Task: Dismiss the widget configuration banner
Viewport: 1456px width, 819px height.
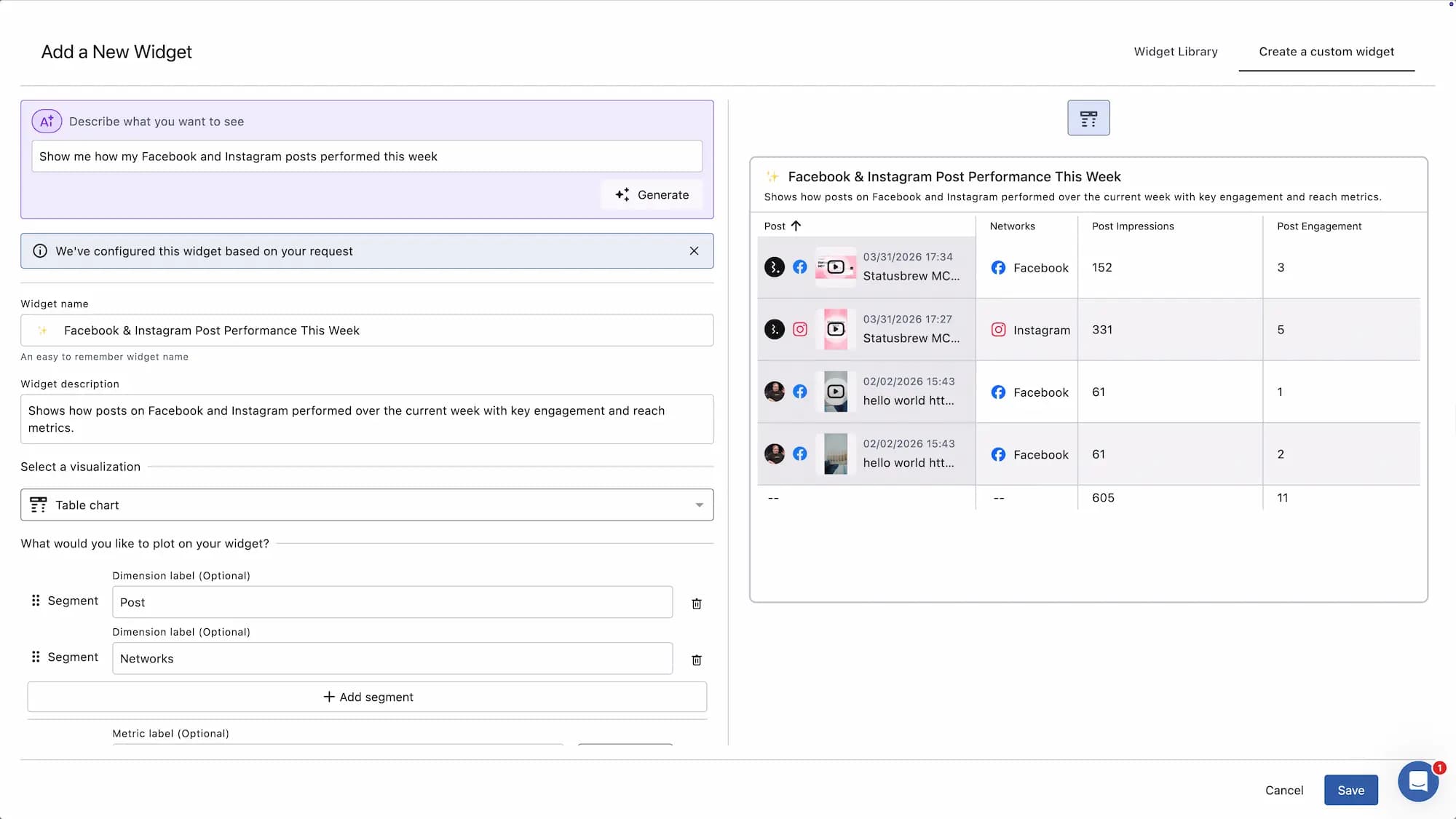Action: coord(693,250)
